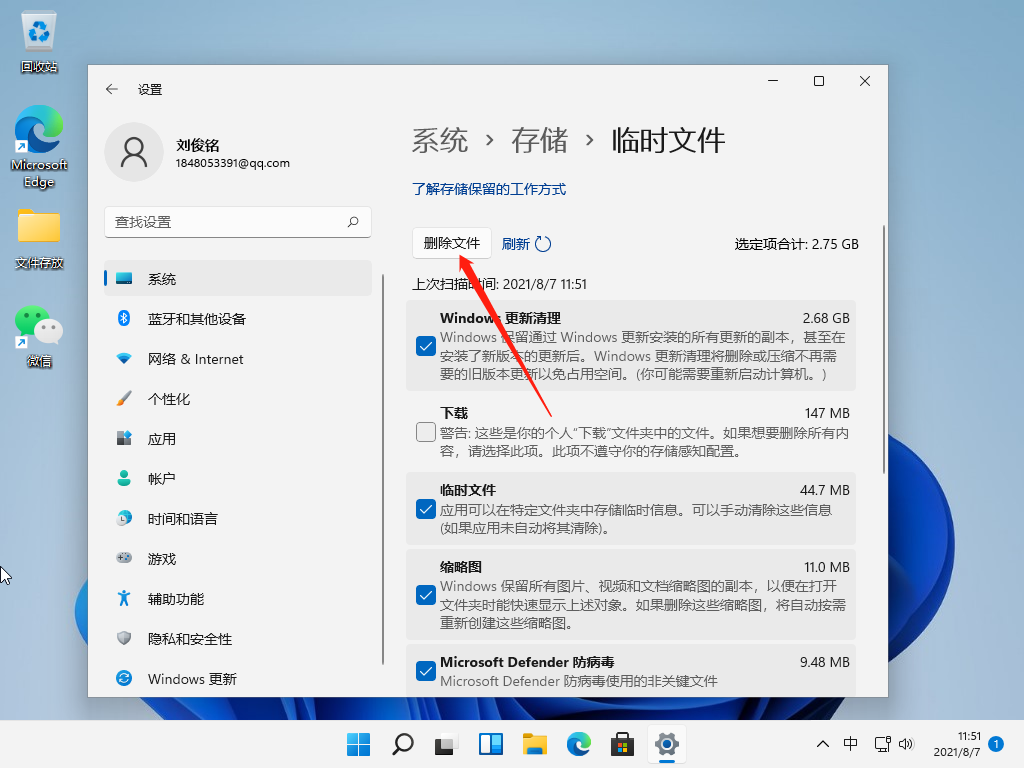Image resolution: width=1024 pixels, height=768 pixels.
Task: Expand hidden icons in the system tray
Action: pyautogui.click(x=822, y=744)
